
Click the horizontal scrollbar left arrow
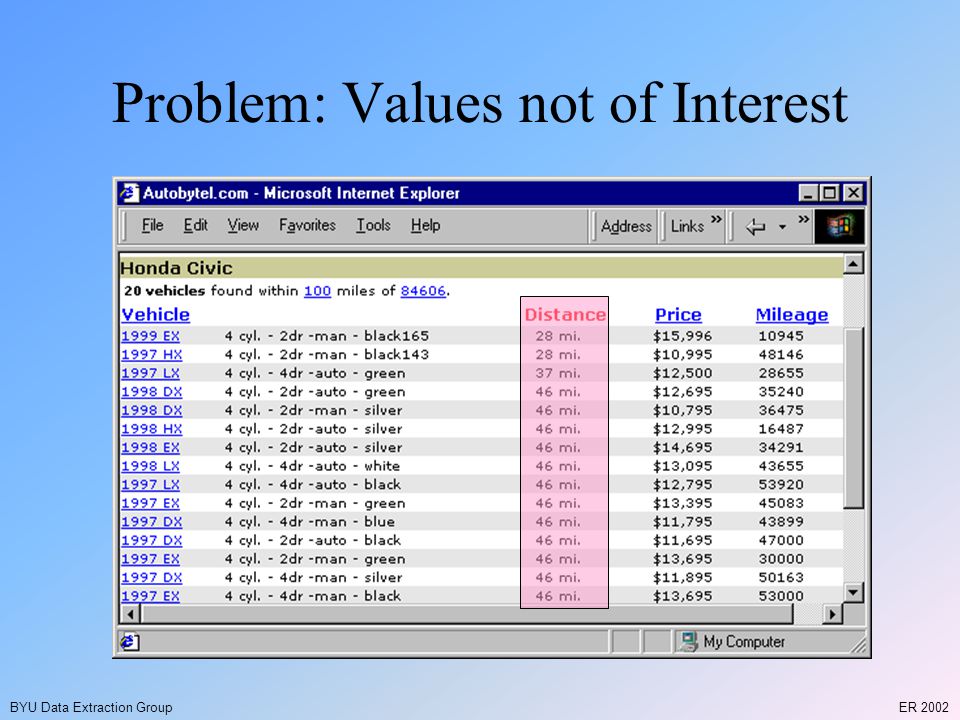pos(130,613)
